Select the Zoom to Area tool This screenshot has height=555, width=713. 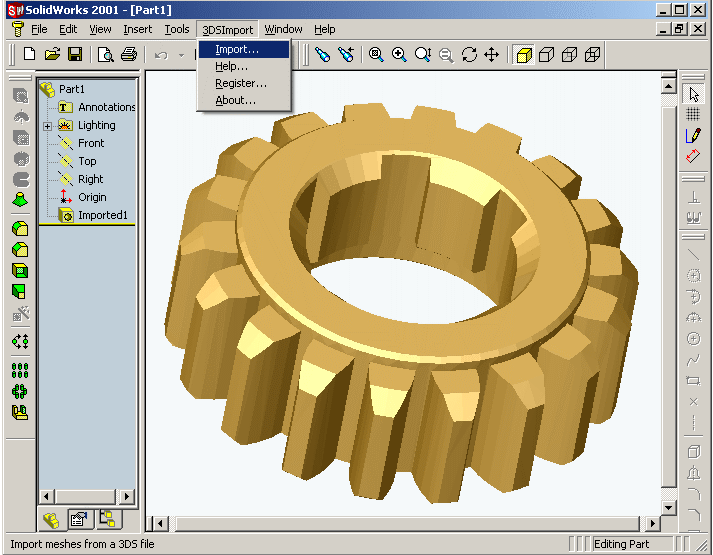pos(399,55)
